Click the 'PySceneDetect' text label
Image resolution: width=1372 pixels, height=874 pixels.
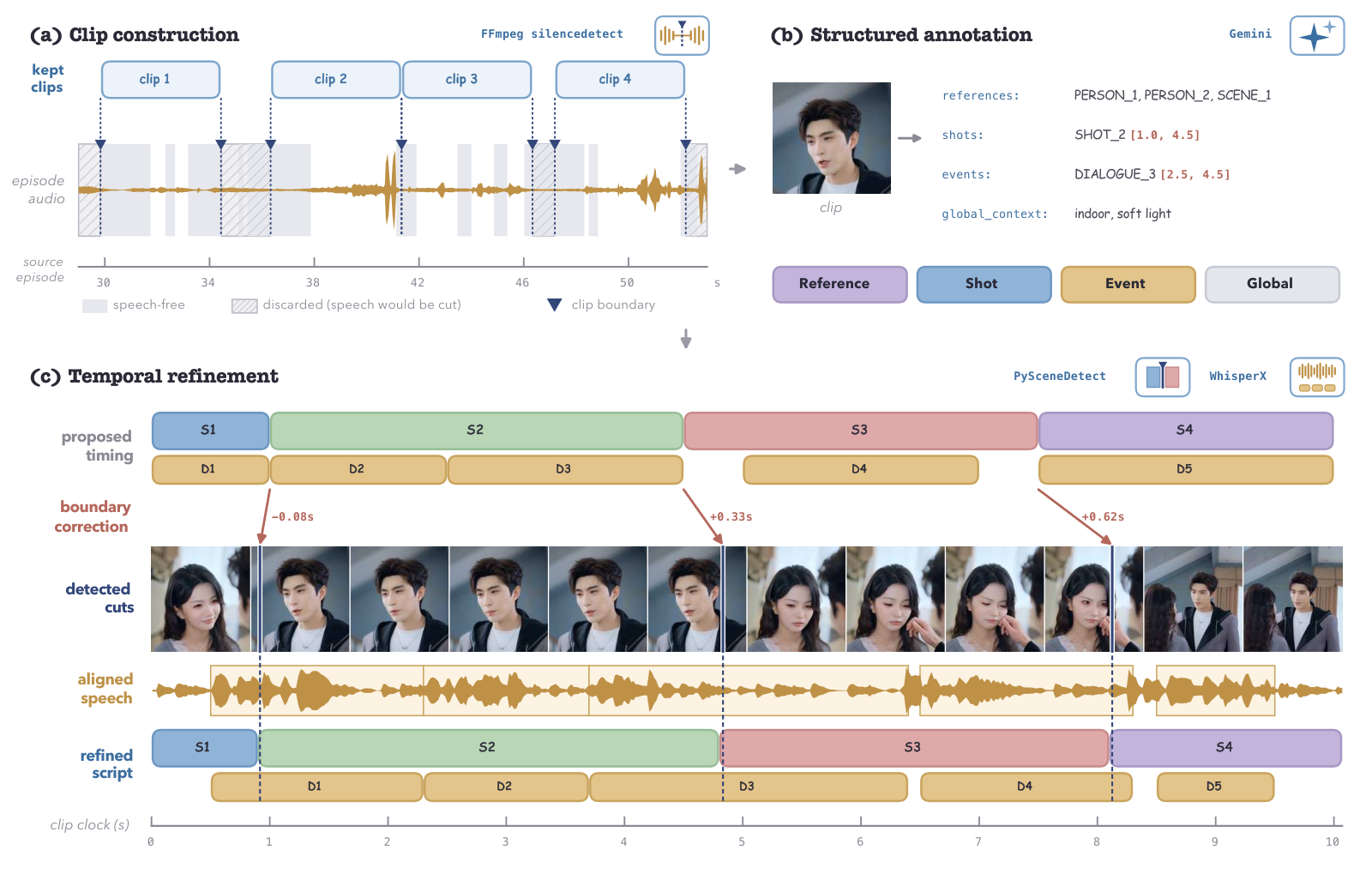tap(1060, 377)
